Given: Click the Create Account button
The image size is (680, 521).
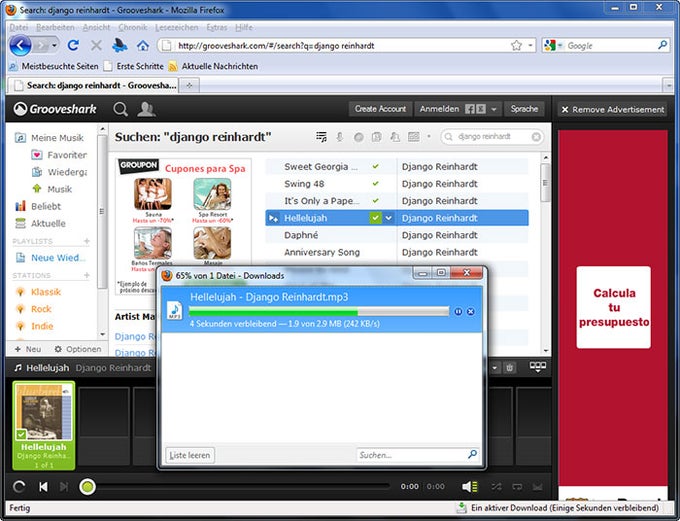Looking at the screenshot, I should point(380,109).
